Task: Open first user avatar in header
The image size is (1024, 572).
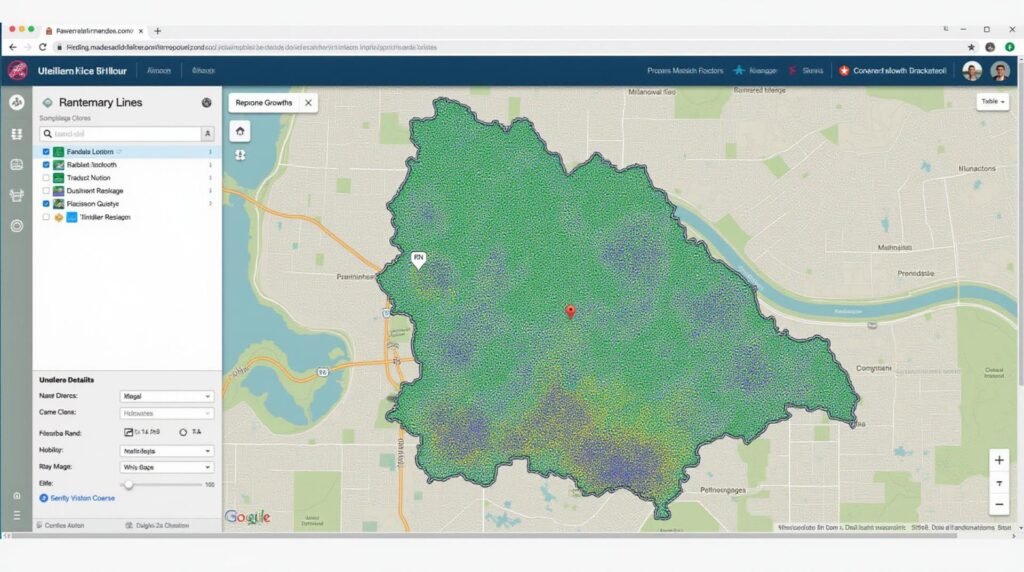Action: 972,71
